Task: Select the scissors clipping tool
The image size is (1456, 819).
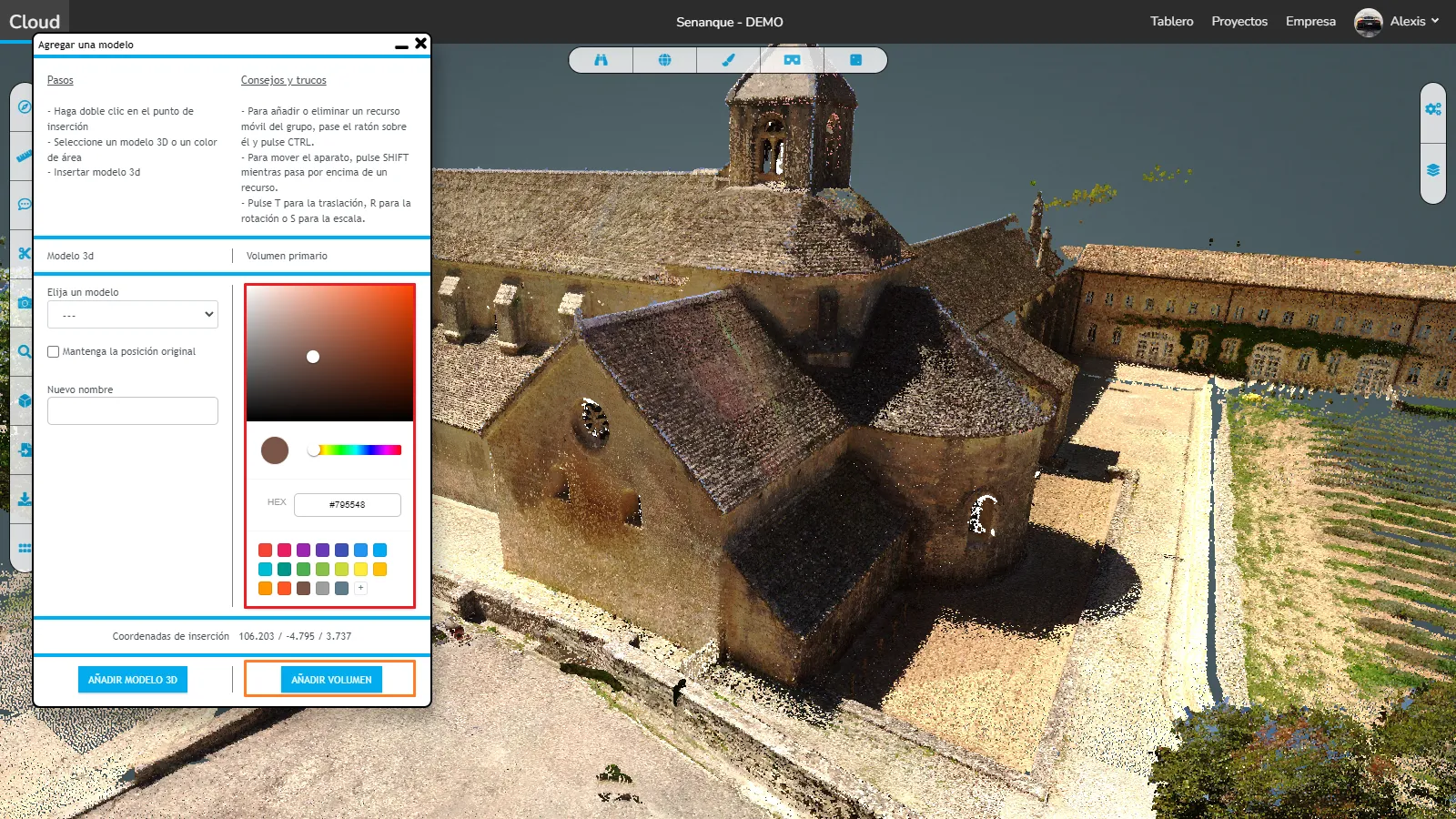Action: tap(25, 253)
